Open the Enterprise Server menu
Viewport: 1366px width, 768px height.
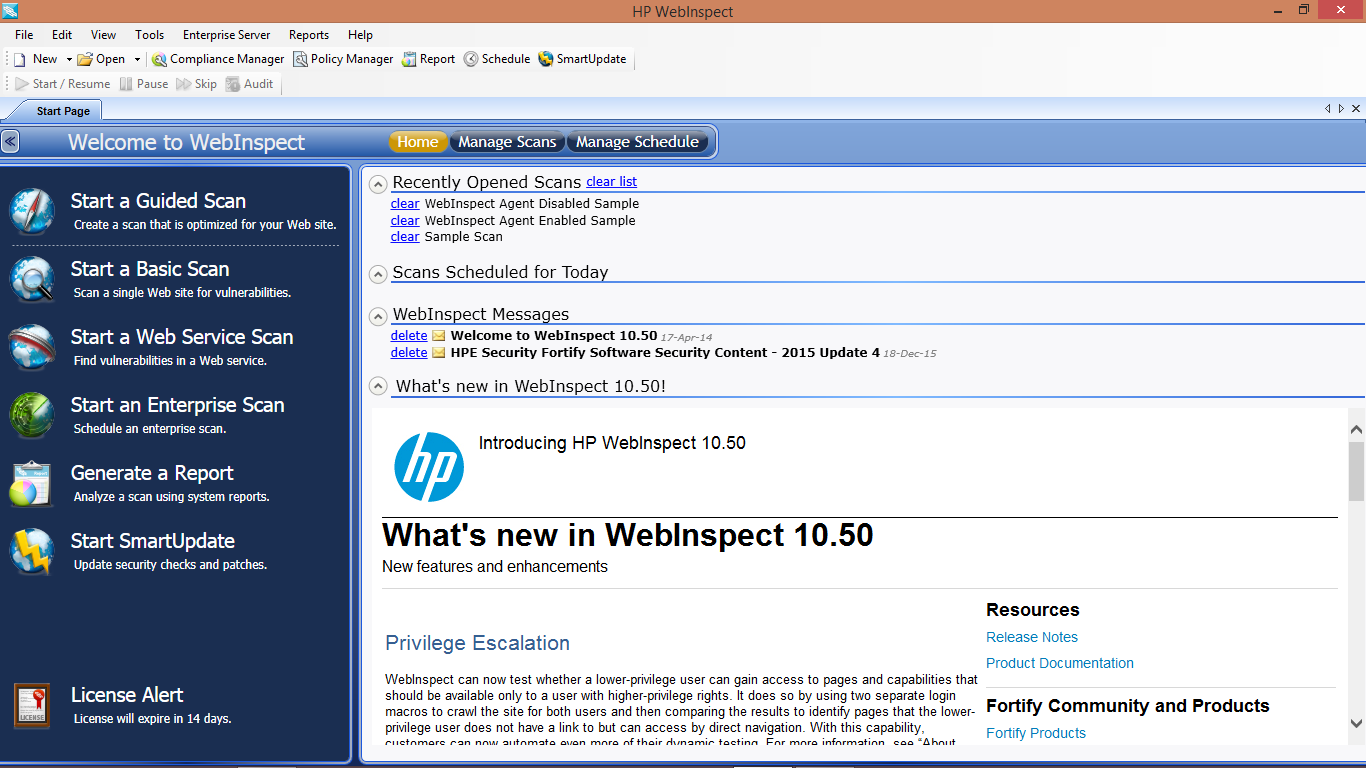[226, 34]
